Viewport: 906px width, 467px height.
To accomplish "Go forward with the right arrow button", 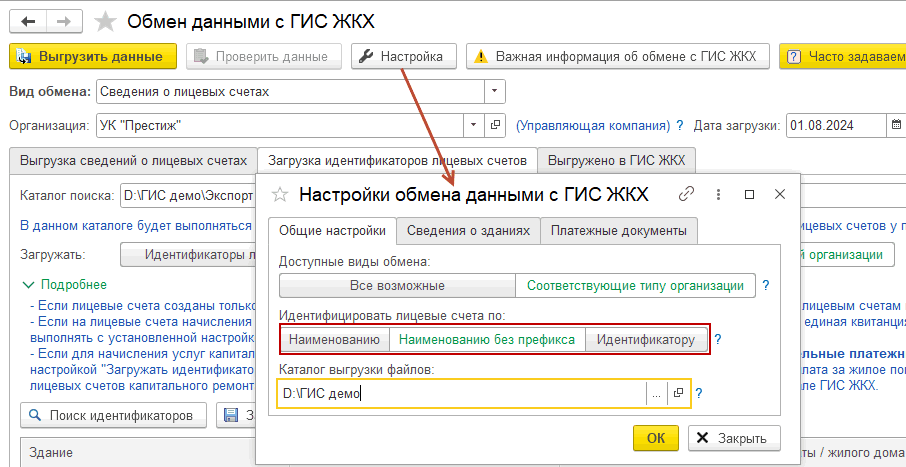I will (x=64, y=21).
